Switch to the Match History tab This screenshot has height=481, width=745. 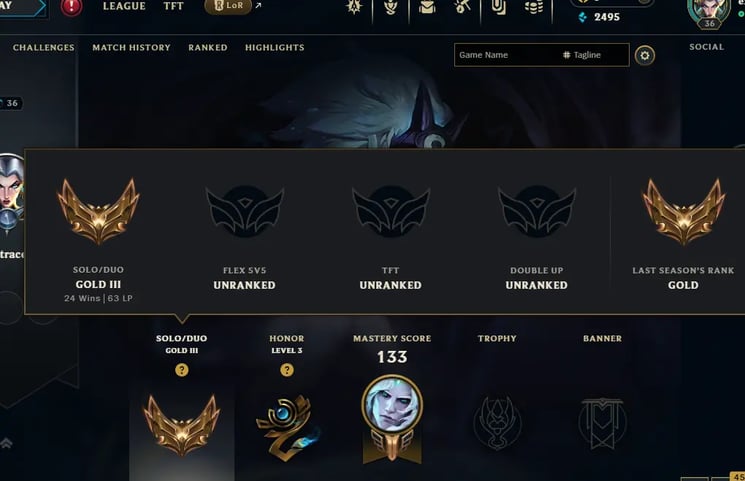pyautogui.click(x=131, y=48)
